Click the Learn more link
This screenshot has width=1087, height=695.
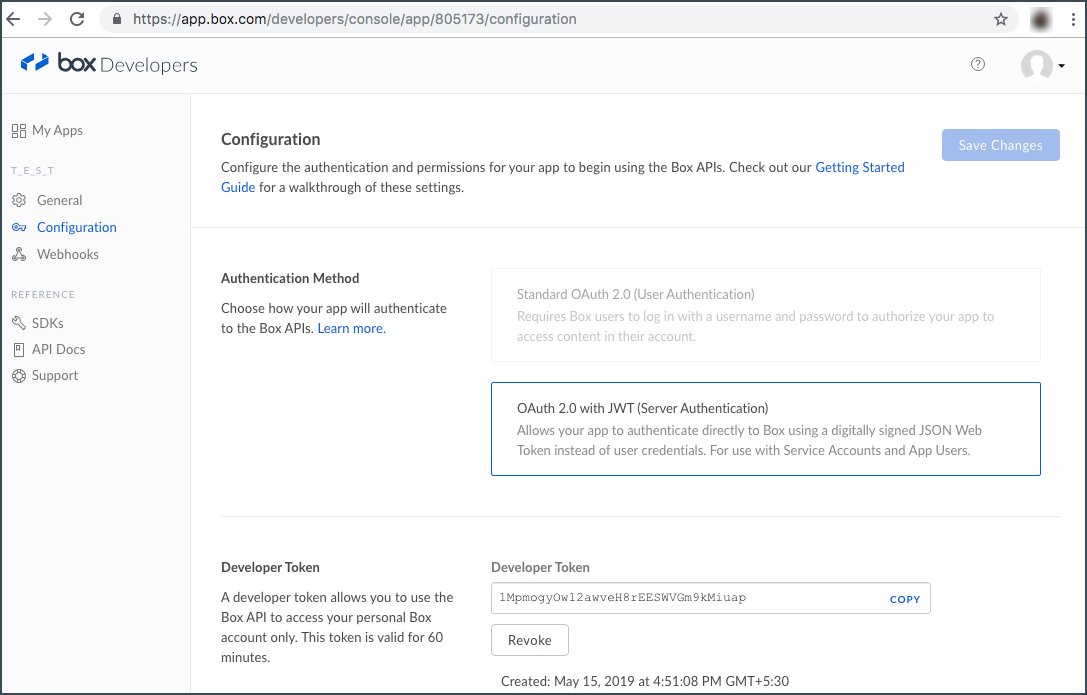coord(351,328)
